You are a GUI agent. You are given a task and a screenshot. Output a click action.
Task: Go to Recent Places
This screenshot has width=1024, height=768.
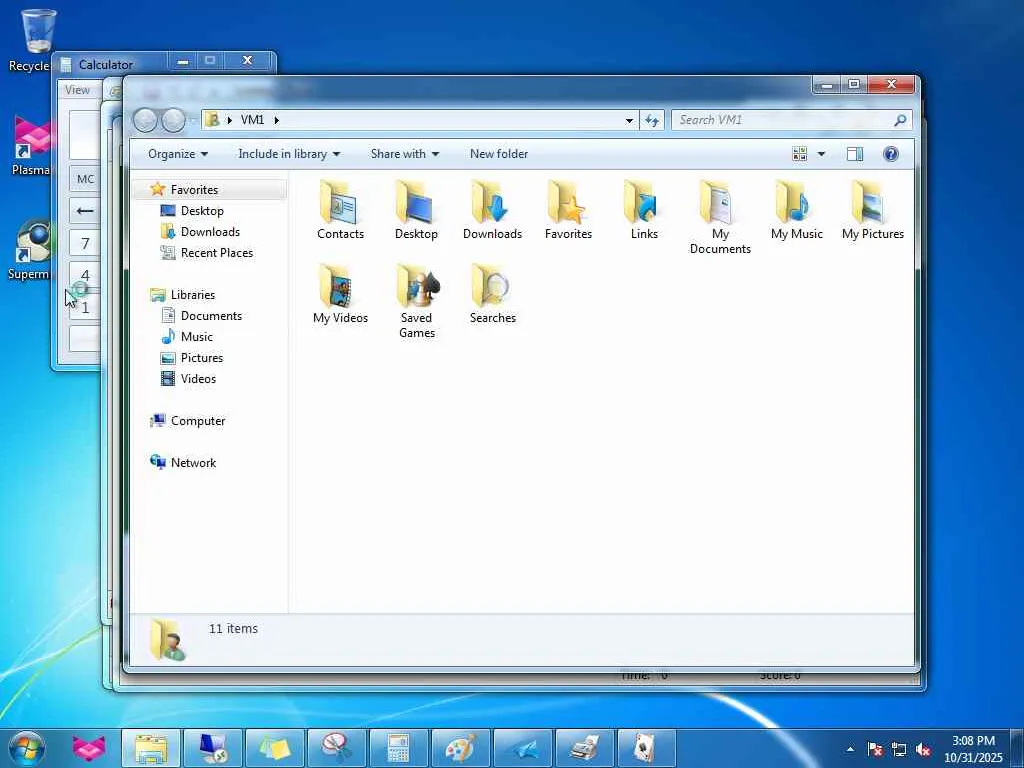coord(216,253)
